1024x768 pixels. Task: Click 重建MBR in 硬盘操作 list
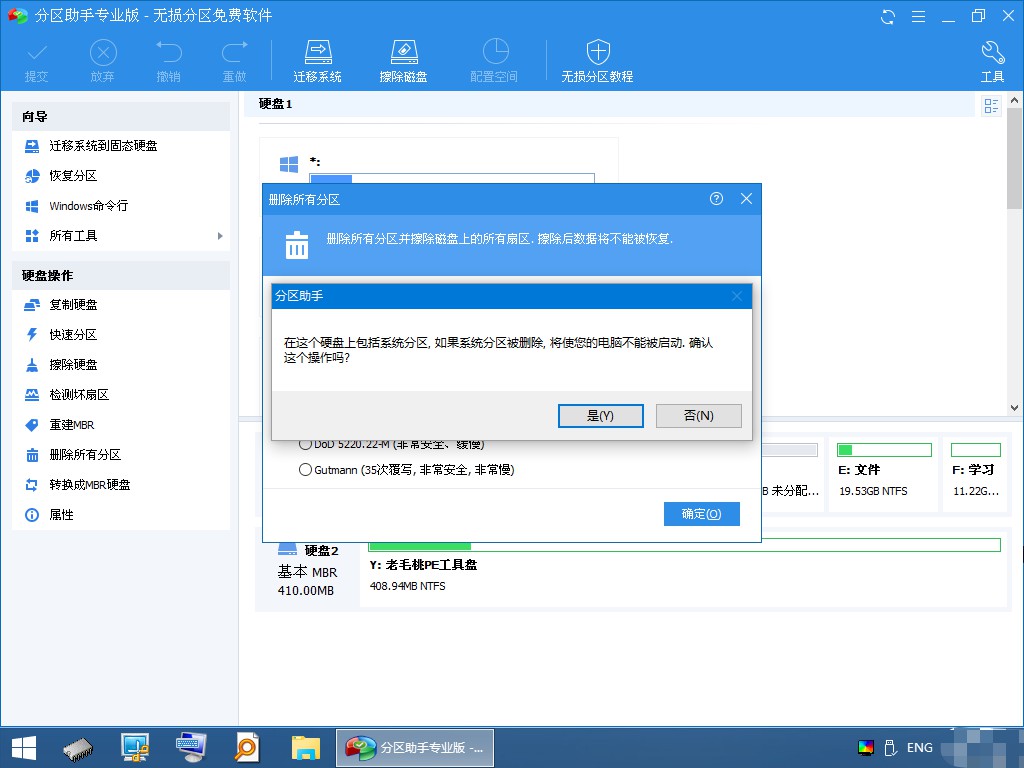pyautogui.click(x=72, y=424)
